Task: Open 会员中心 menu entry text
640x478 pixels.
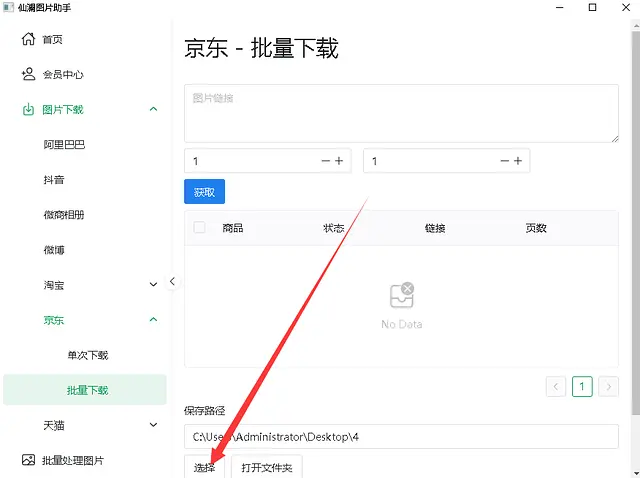Action: (x=63, y=75)
